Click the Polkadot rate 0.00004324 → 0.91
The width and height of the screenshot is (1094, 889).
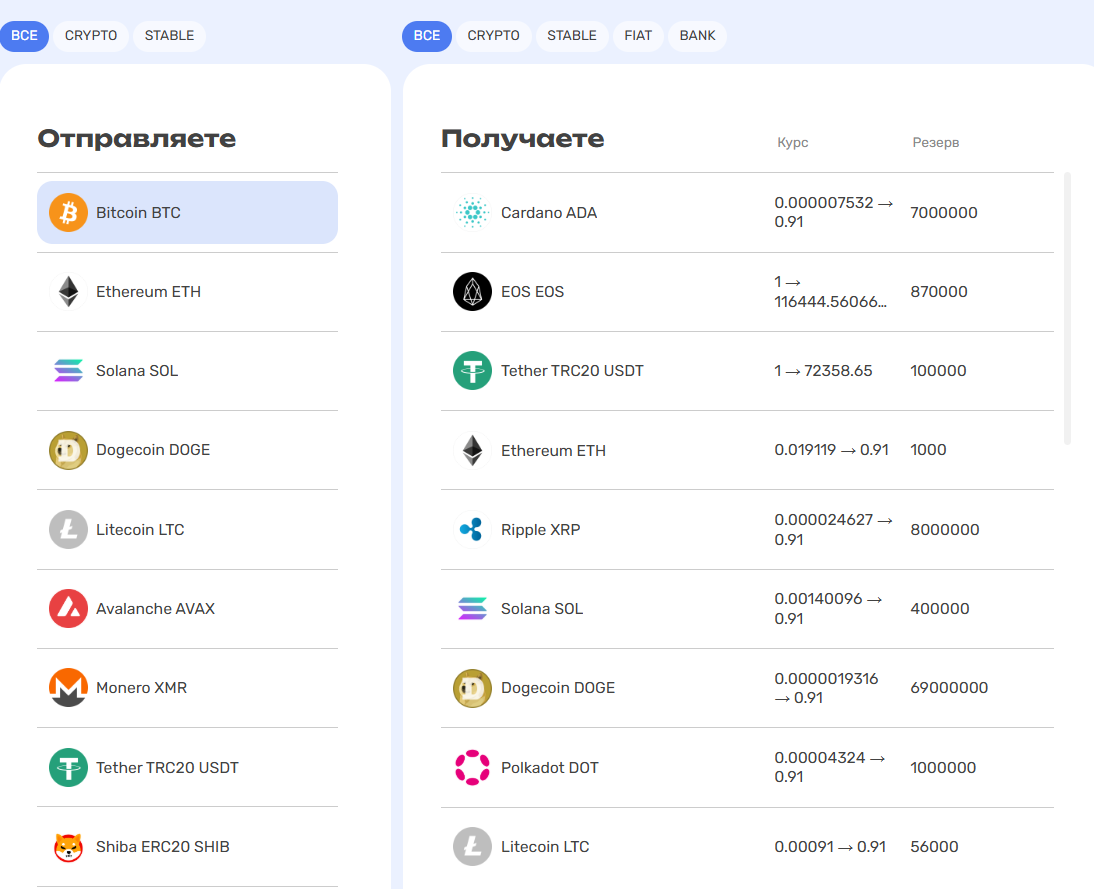pos(830,767)
